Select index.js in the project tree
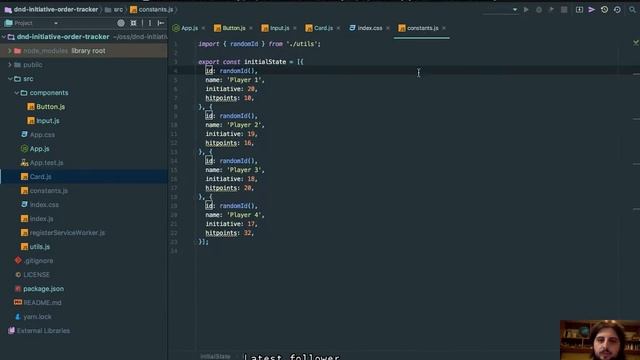 point(41,219)
